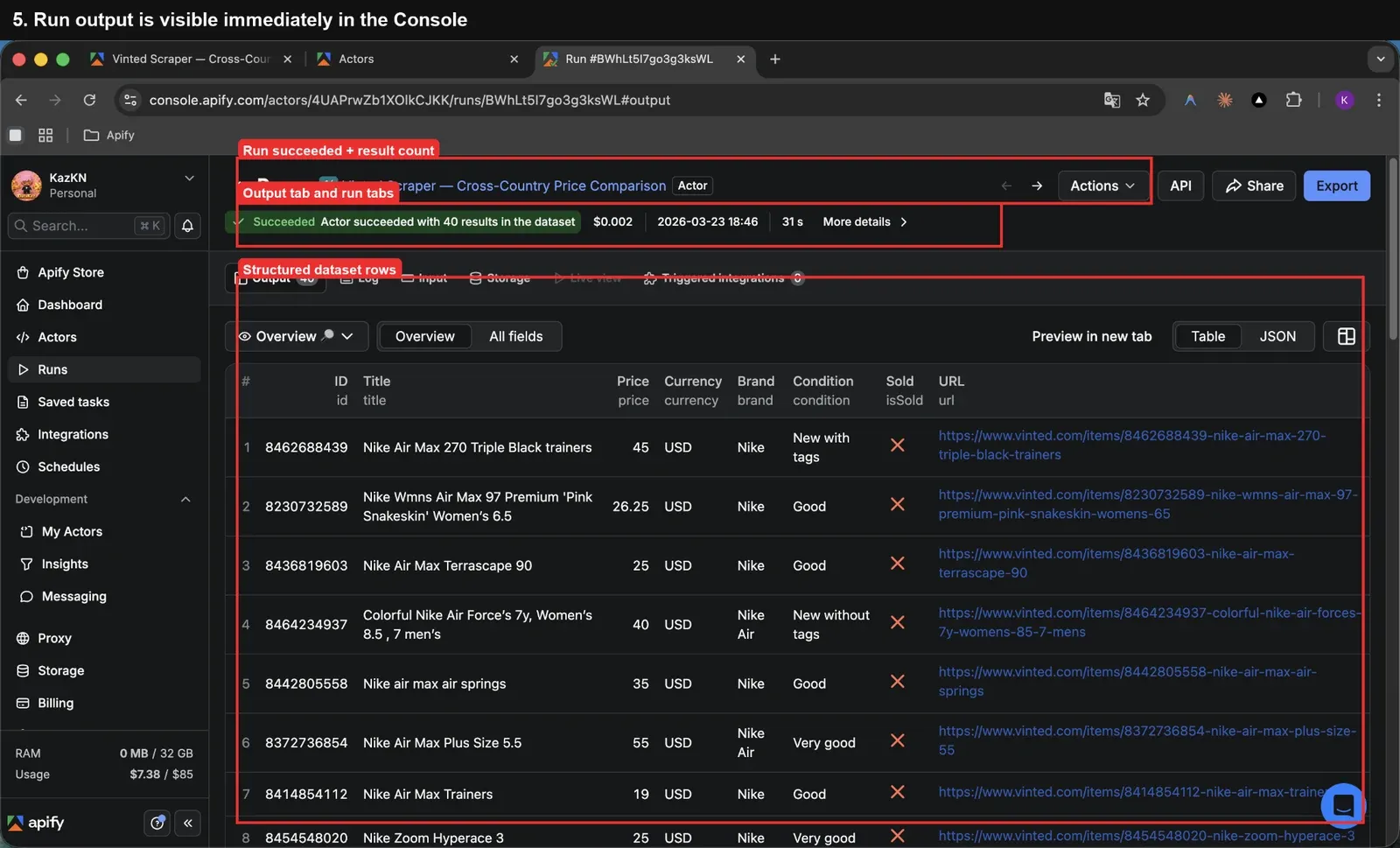Open the orange starburst browser extension
The width and height of the screenshot is (1400, 848).
click(x=1225, y=100)
